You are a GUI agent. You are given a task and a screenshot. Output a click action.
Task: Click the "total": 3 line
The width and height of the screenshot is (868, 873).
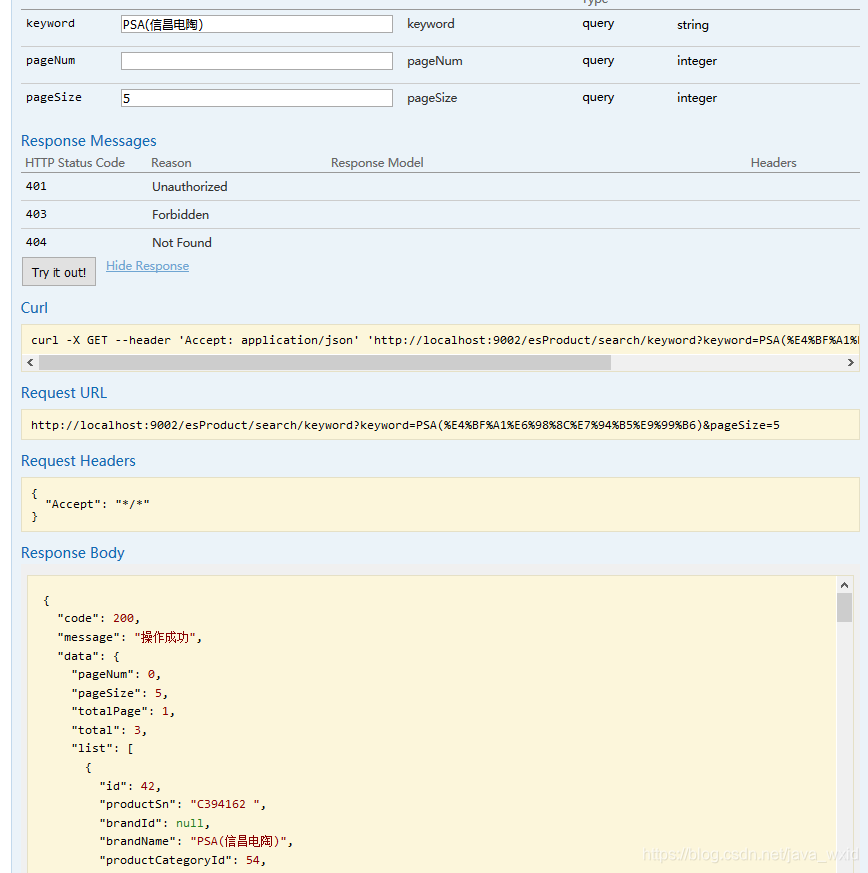click(x=109, y=730)
